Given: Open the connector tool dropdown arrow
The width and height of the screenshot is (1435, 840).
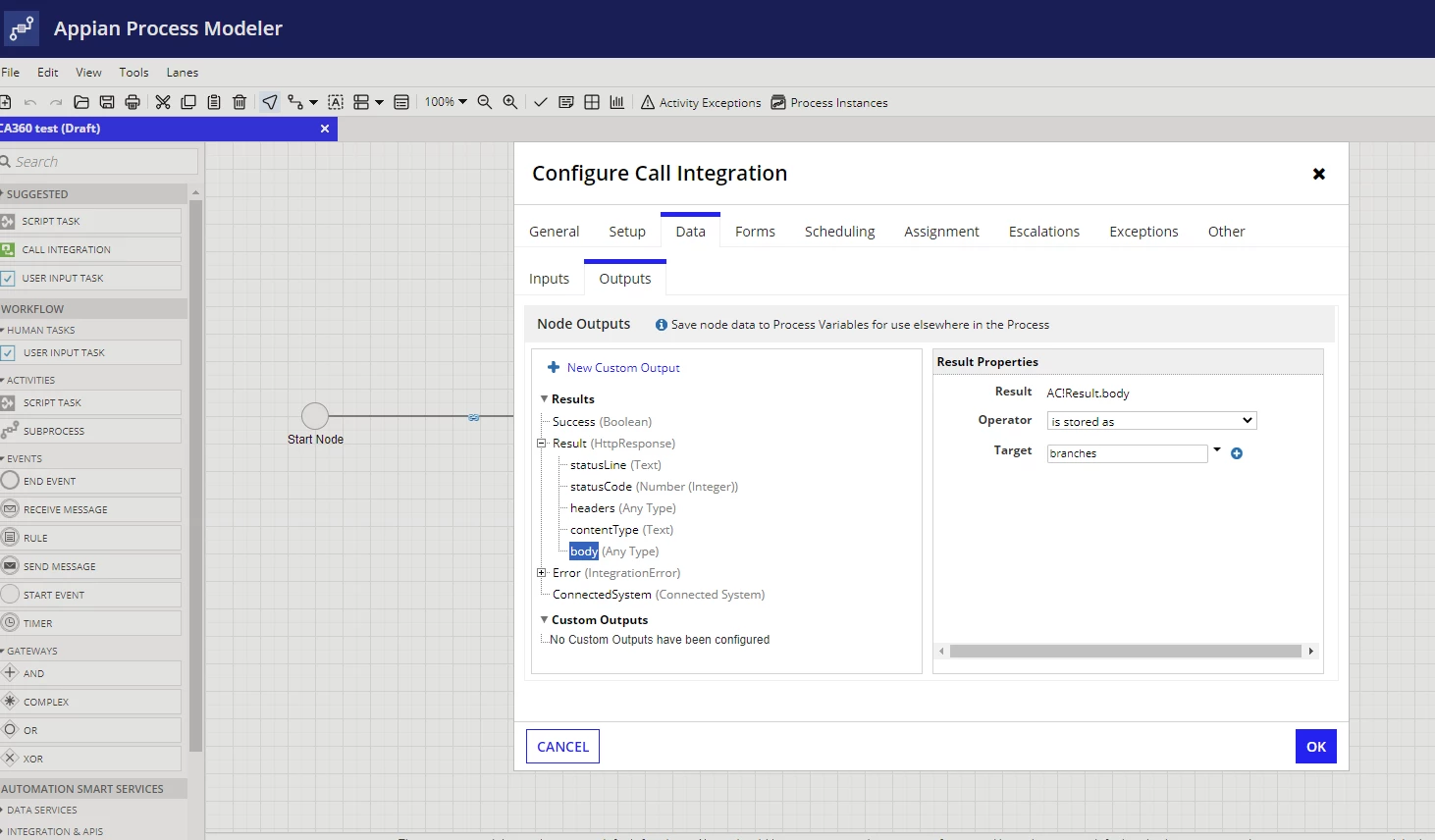Looking at the screenshot, I should point(313,102).
